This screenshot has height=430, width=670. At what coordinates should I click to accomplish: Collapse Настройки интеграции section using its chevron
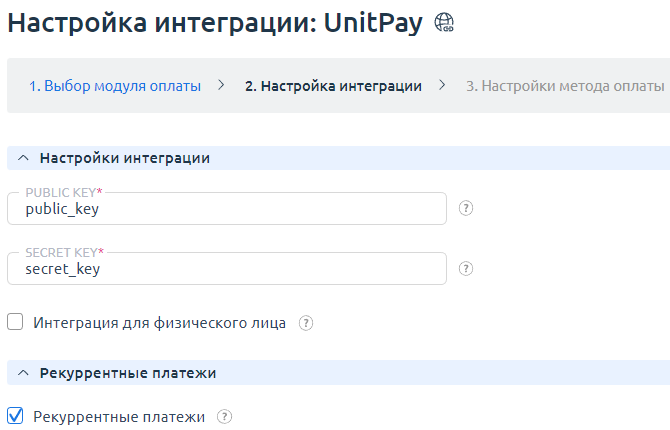(23, 158)
